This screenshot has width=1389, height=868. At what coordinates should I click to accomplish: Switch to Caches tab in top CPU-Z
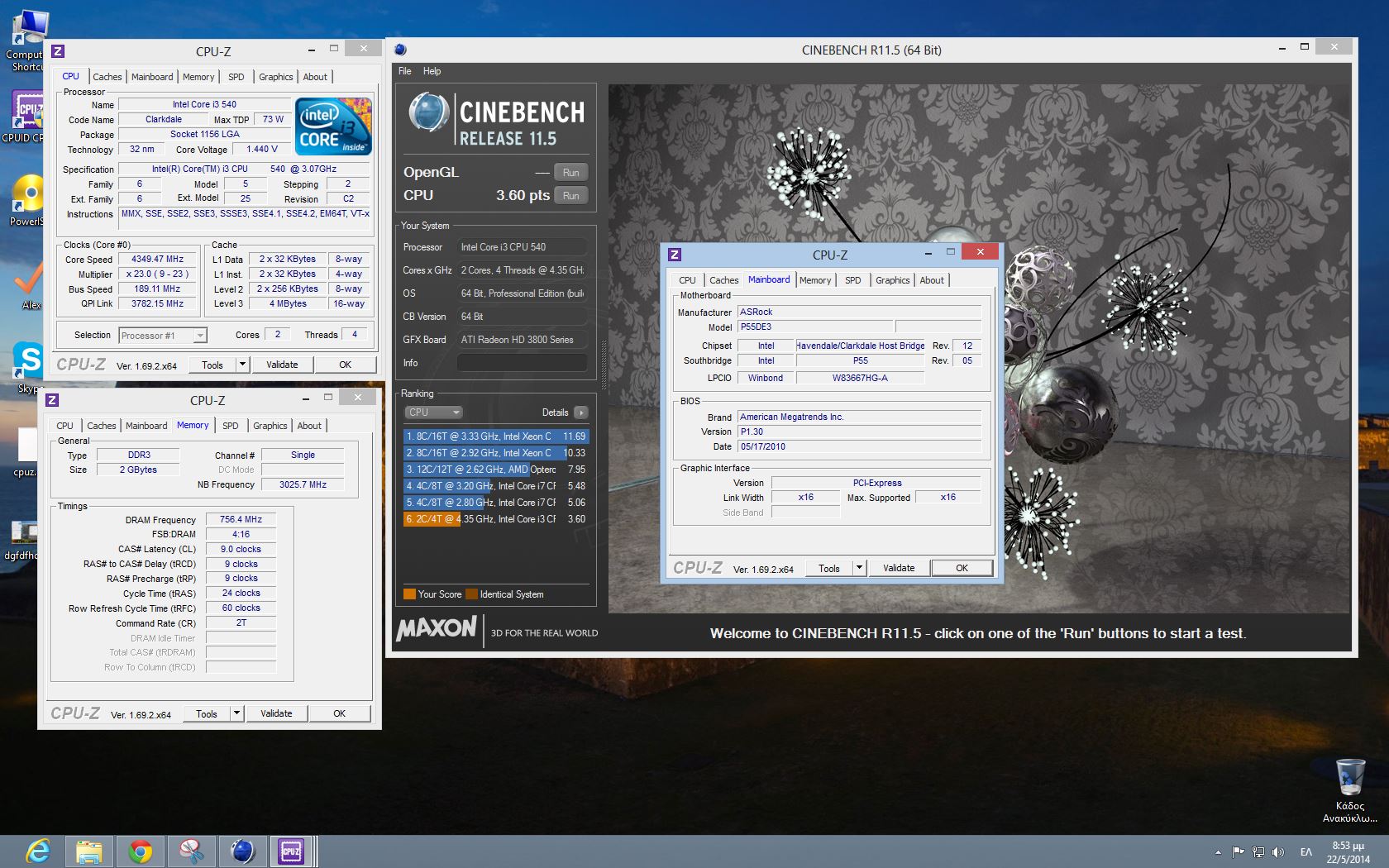107,77
